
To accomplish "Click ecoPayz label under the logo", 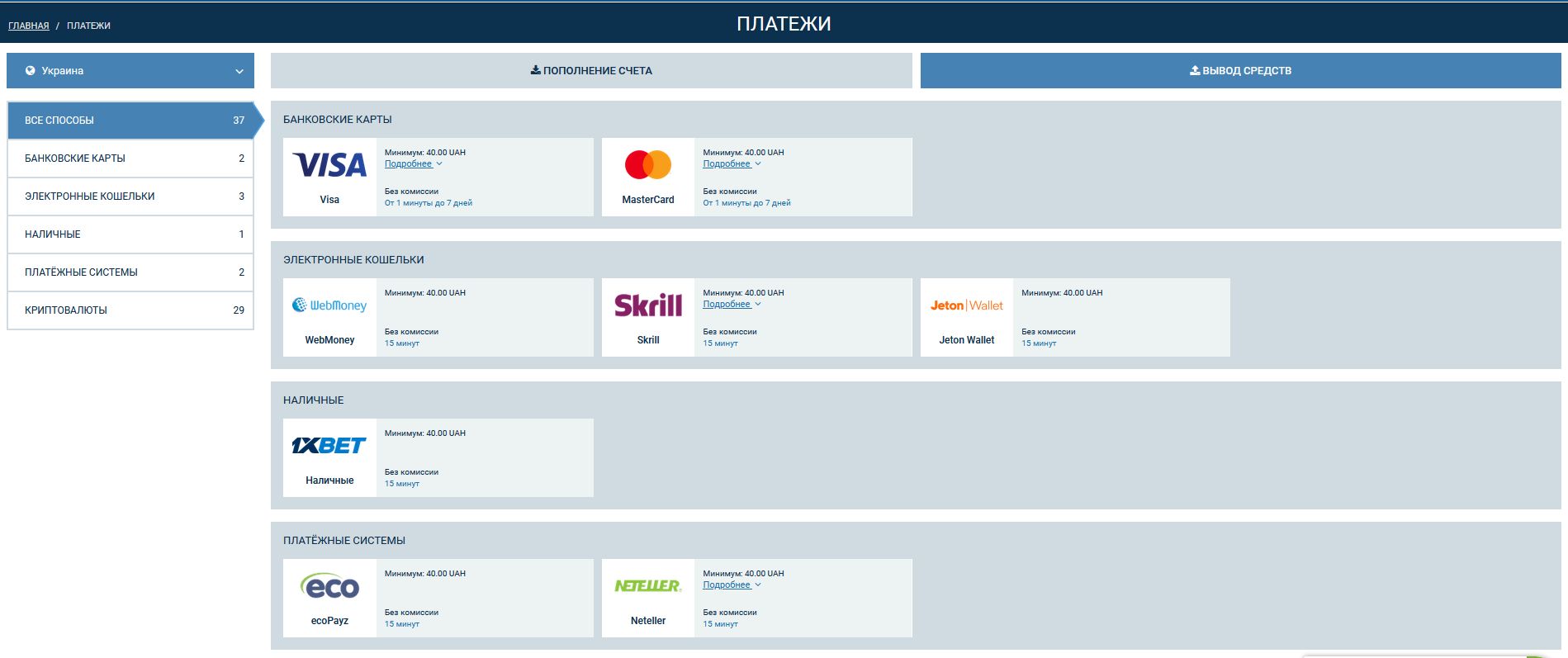I will [x=329, y=621].
